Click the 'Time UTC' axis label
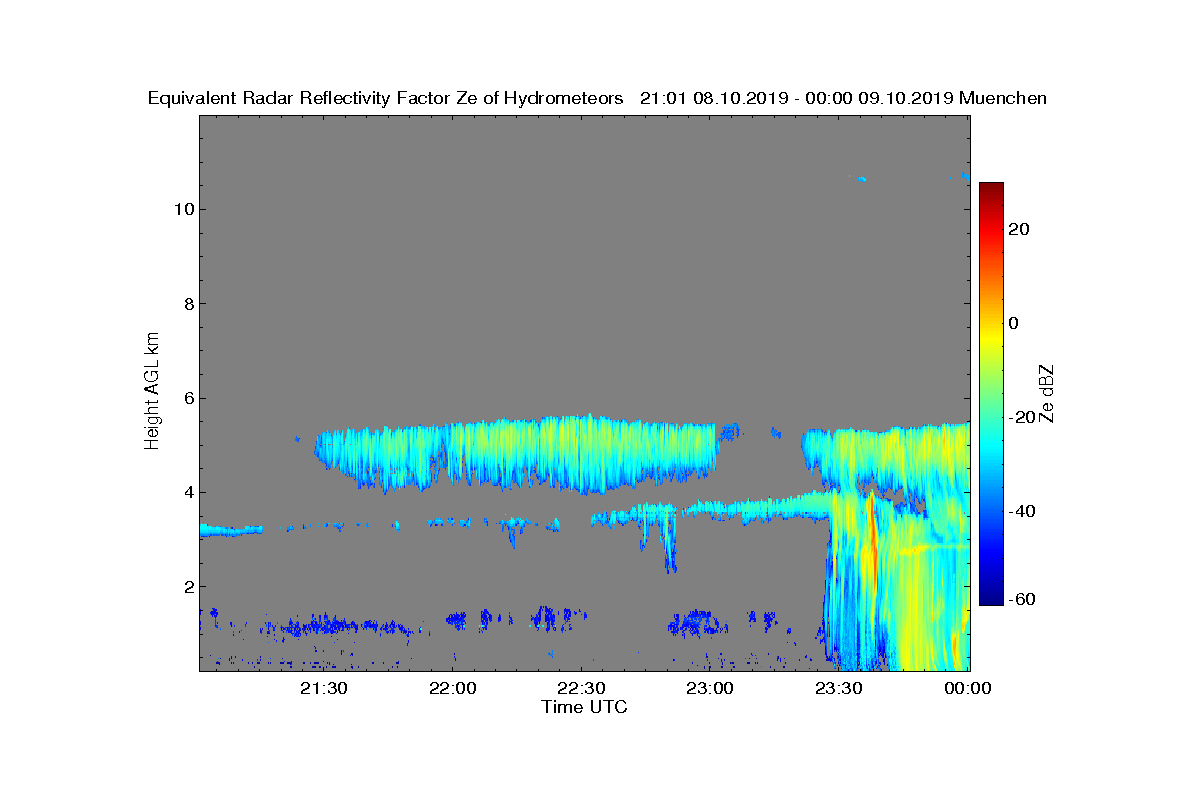Viewport: 1200px width, 800px height. coord(585,707)
